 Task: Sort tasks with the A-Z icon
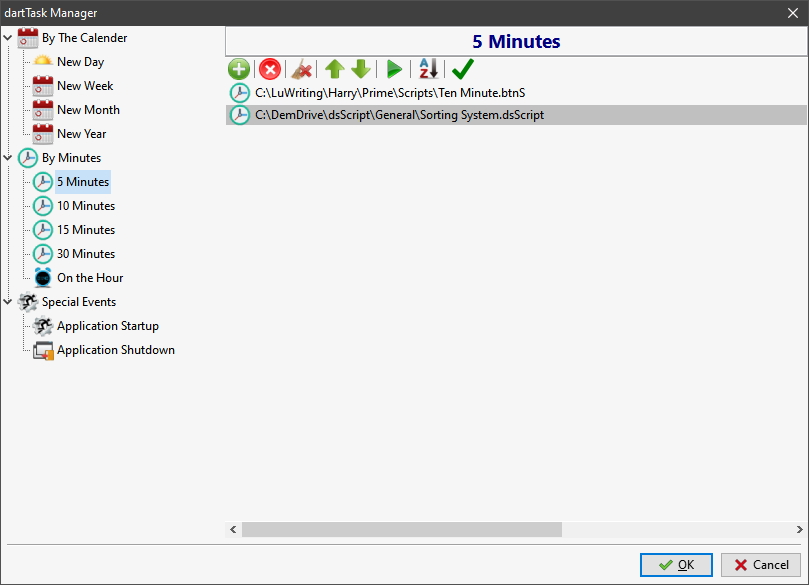(x=428, y=69)
